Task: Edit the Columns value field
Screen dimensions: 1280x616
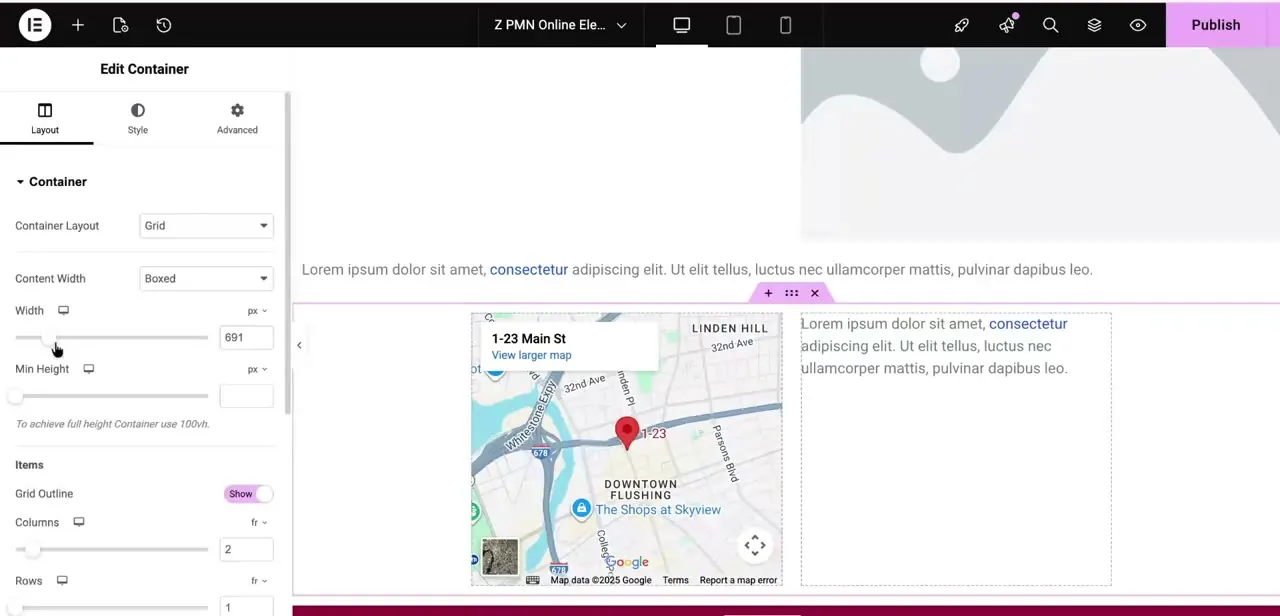Action: click(x=246, y=549)
